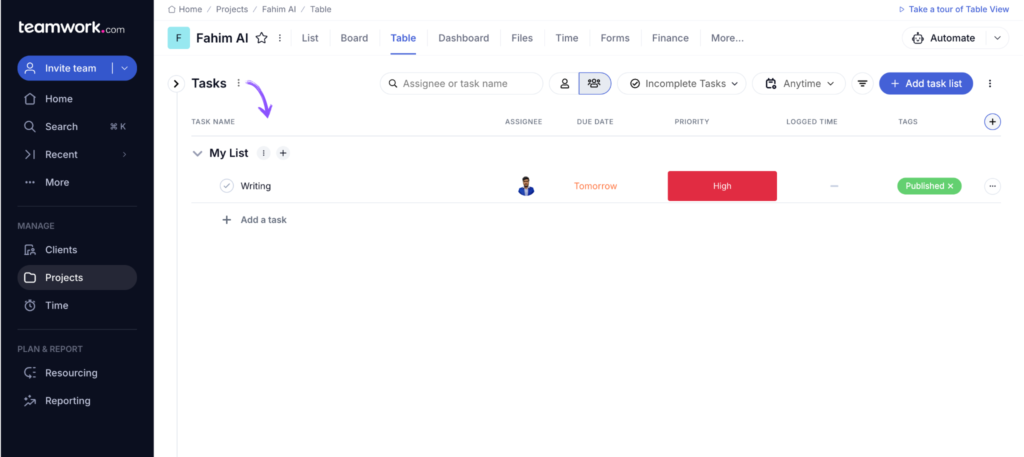Click the Projects breadcrumb link
The width and height of the screenshot is (1024, 457).
(x=232, y=9)
